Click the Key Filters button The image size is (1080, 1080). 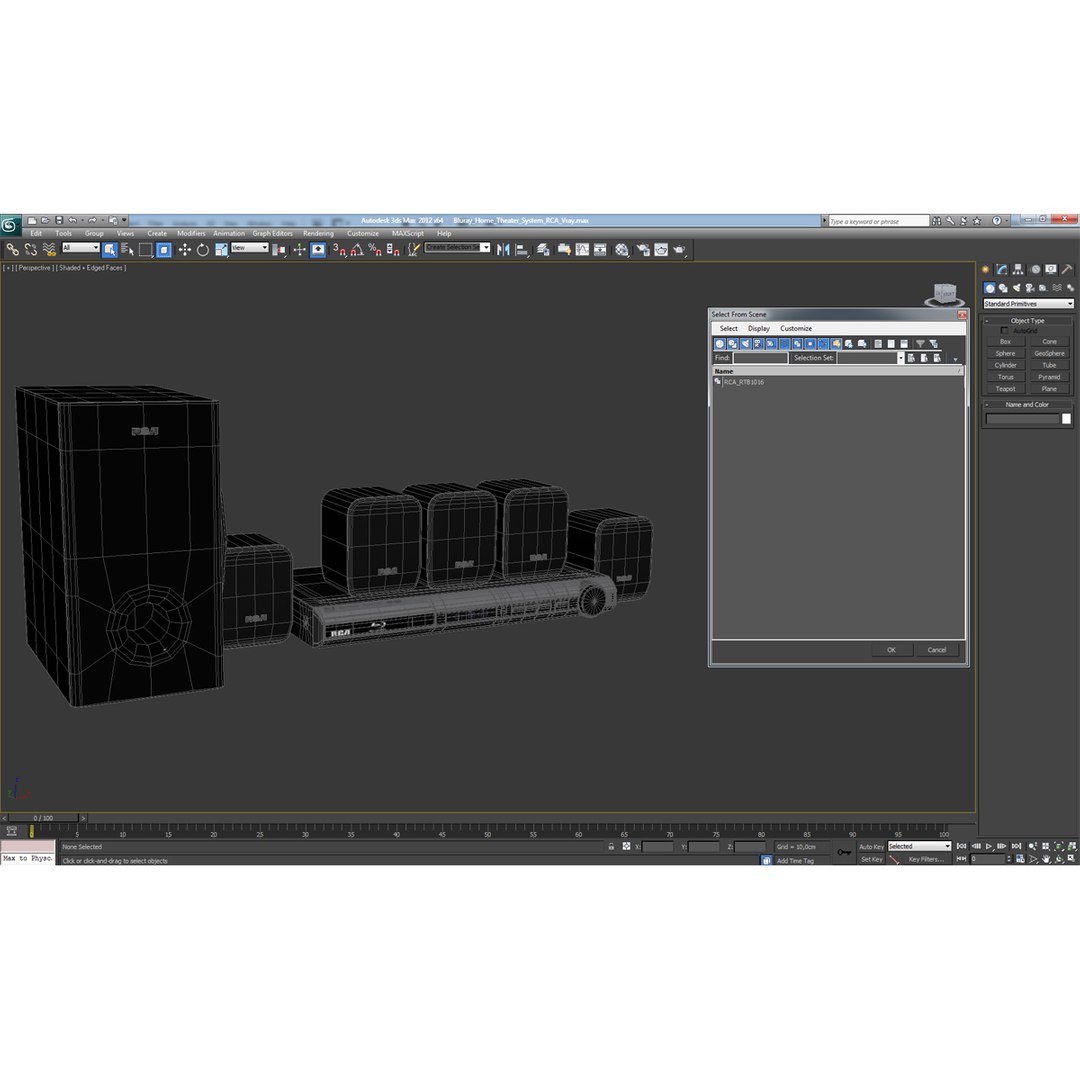click(926, 860)
